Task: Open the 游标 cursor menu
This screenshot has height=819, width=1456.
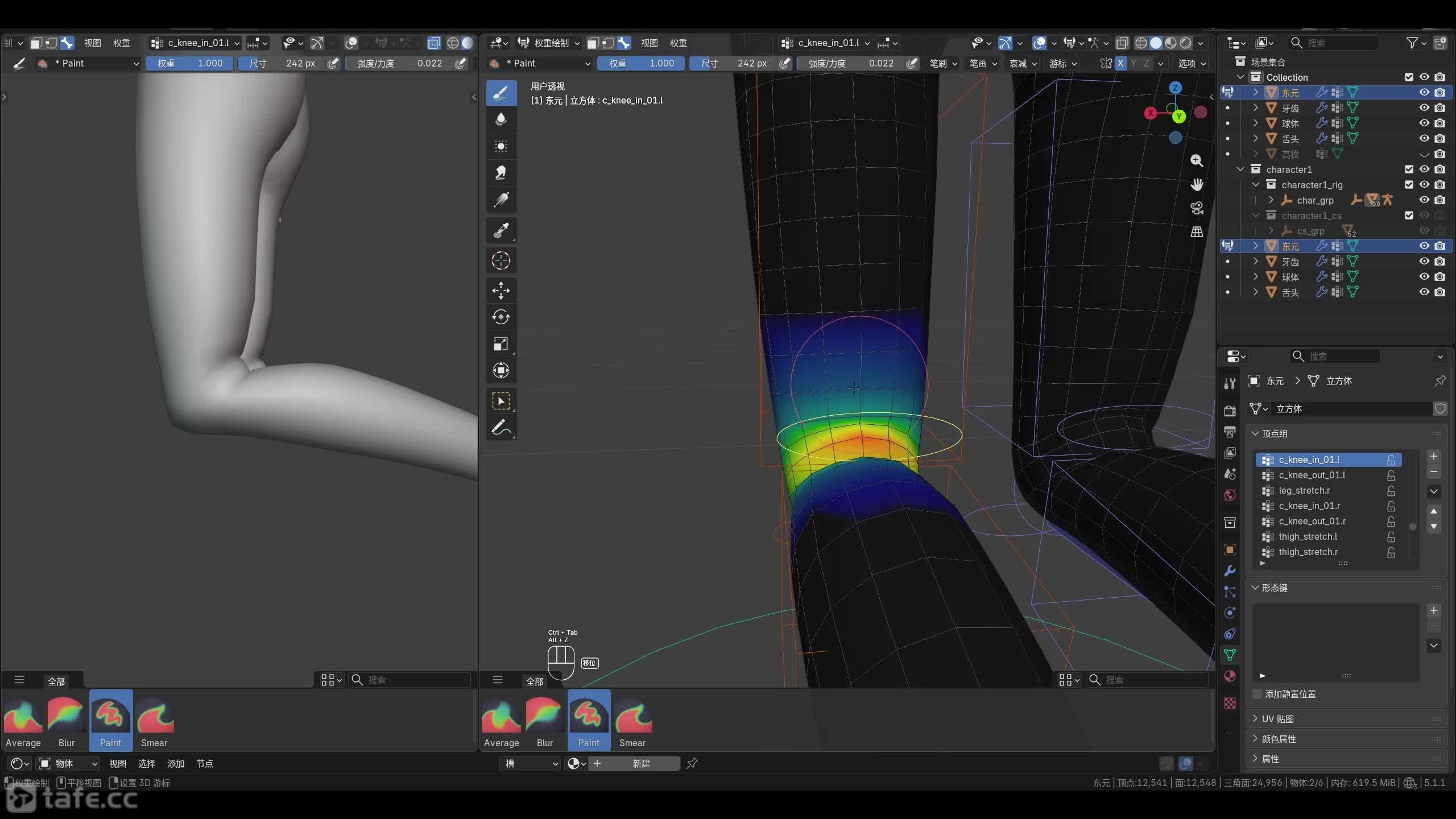Action: 1063,63
